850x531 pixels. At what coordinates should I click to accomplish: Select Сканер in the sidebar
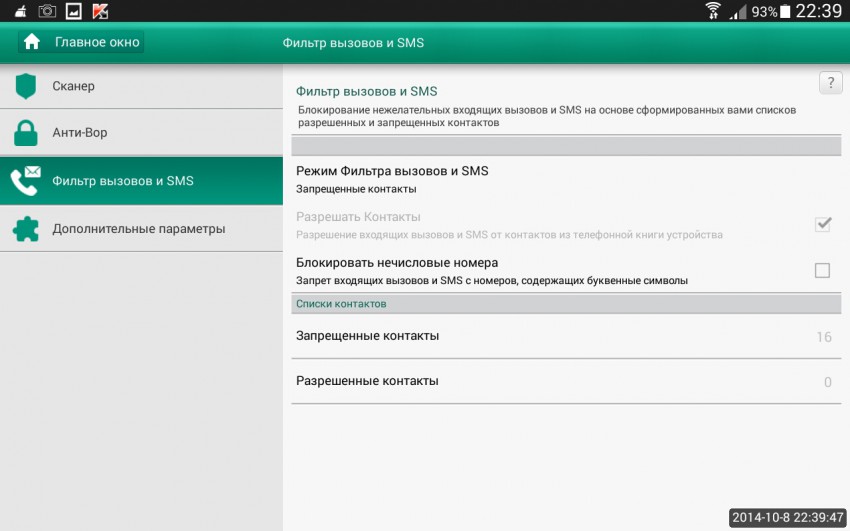[x=74, y=86]
